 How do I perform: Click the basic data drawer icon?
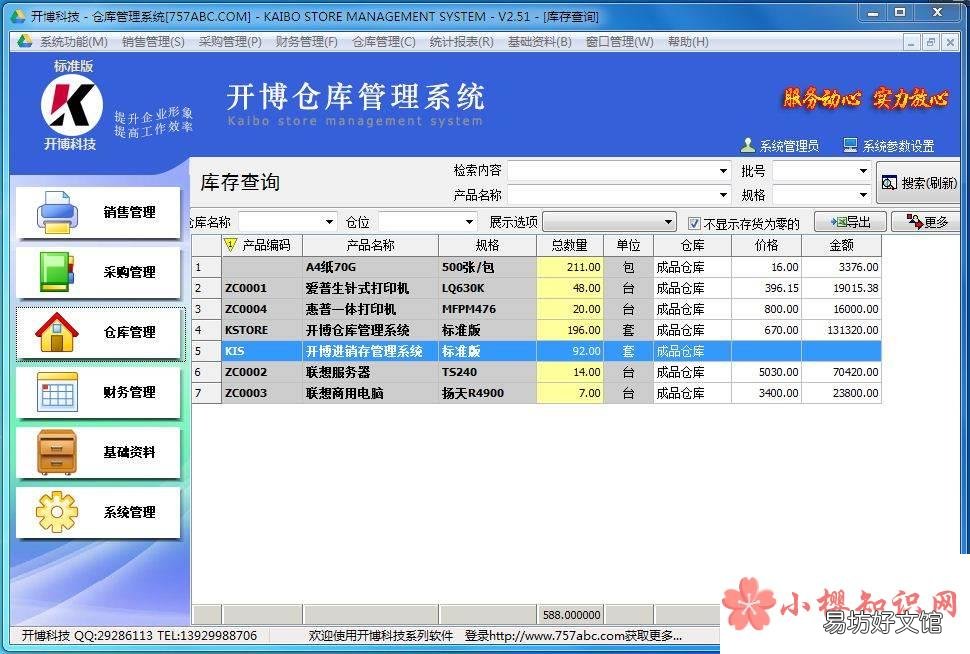(57, 452)
